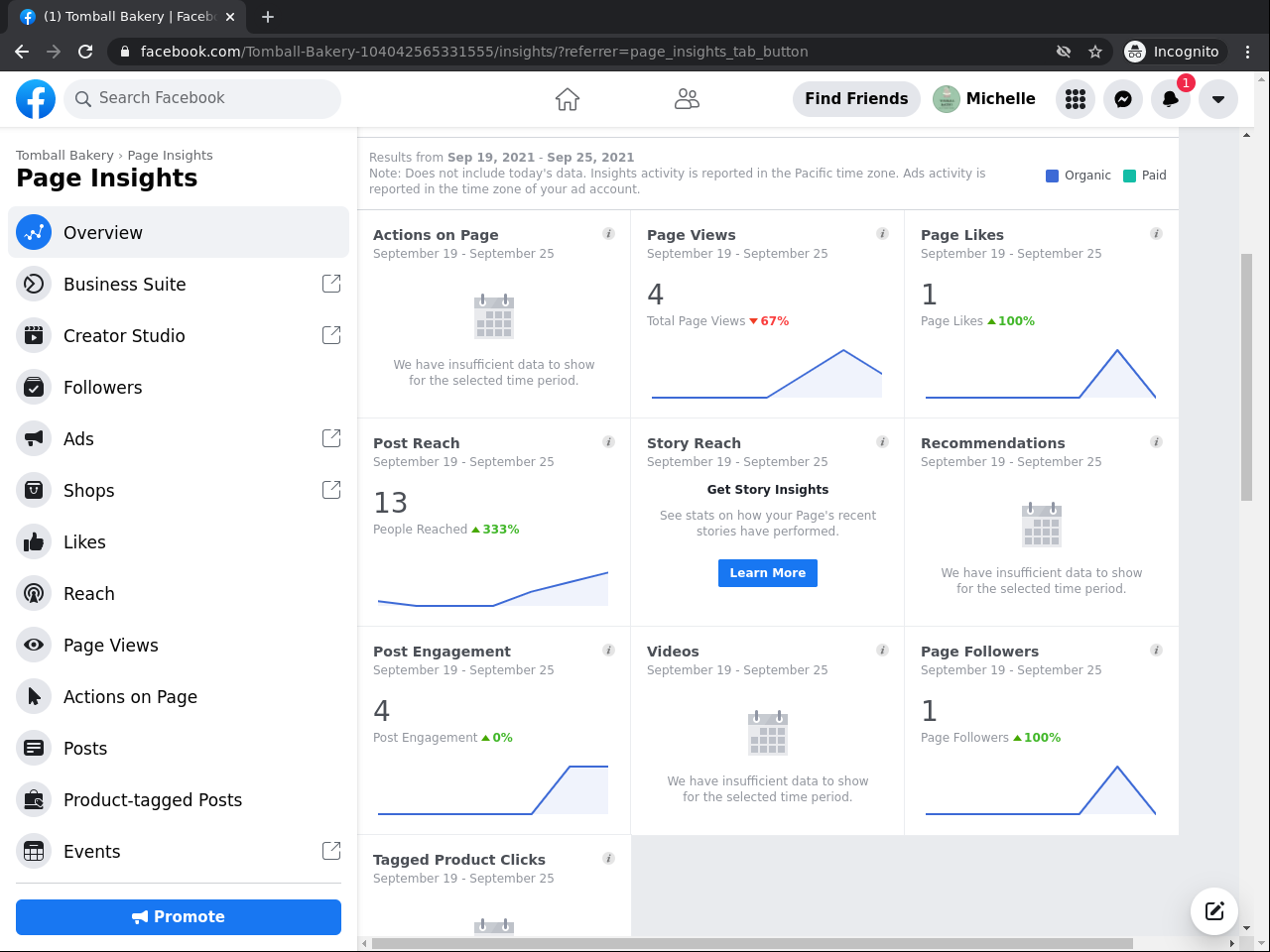Image resolution: width=1270 pixels, height=952 pixels.
Task: Click info icon on Post Reach card
Action: (608, 442)
